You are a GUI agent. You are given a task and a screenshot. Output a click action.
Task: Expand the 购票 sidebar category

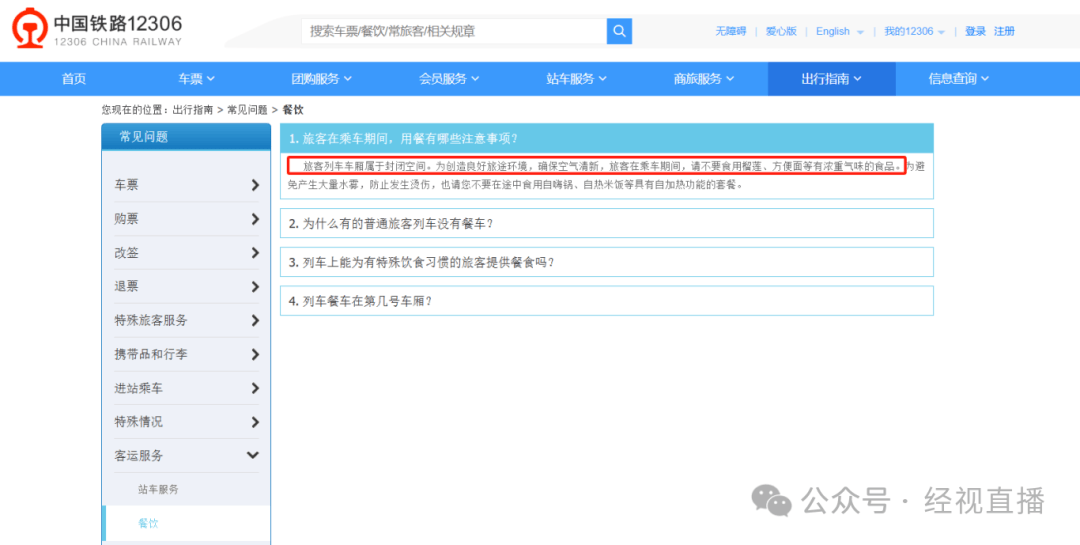click(187, 218)
